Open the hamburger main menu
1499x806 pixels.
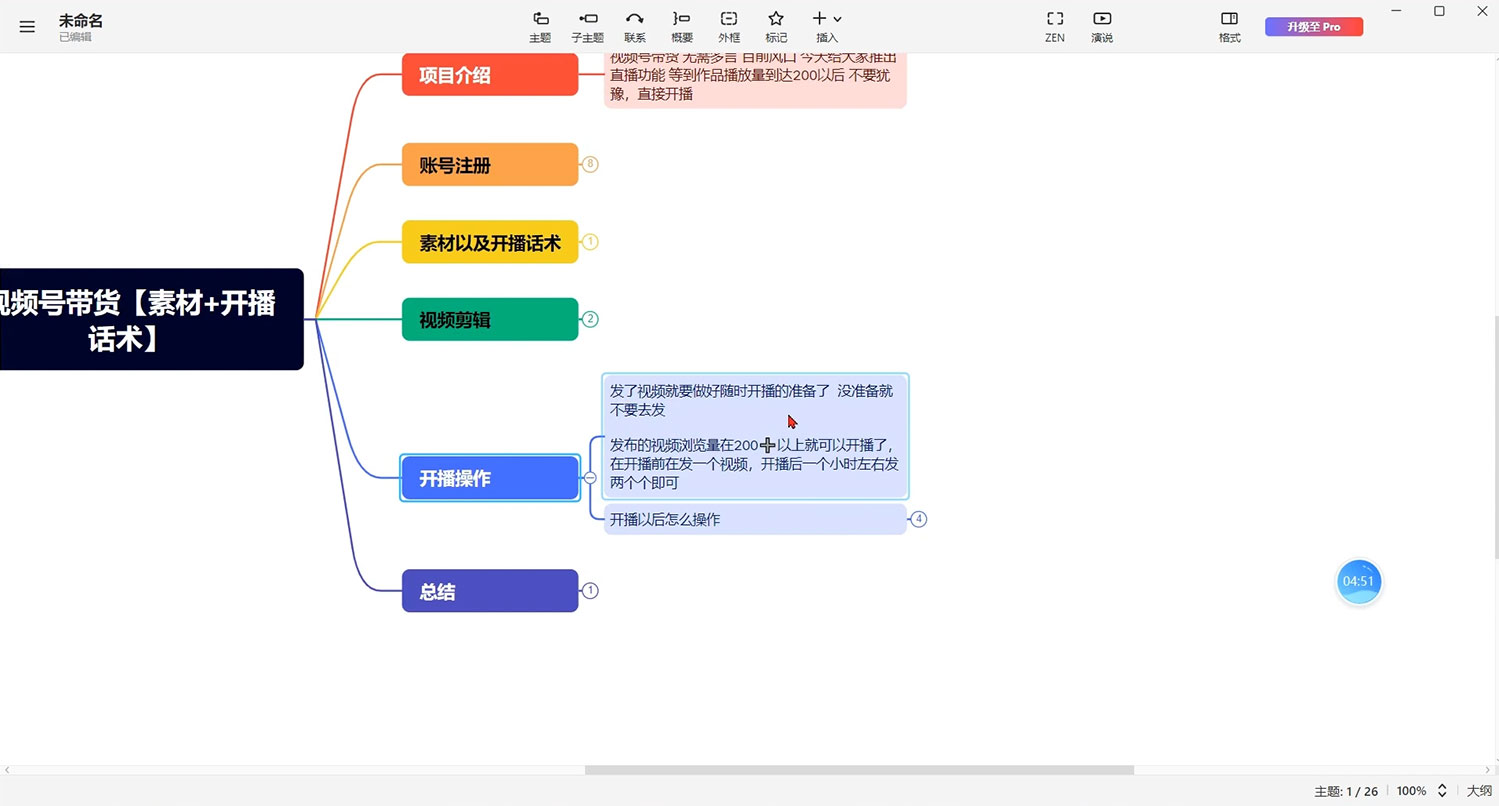(x=27, y=27)
